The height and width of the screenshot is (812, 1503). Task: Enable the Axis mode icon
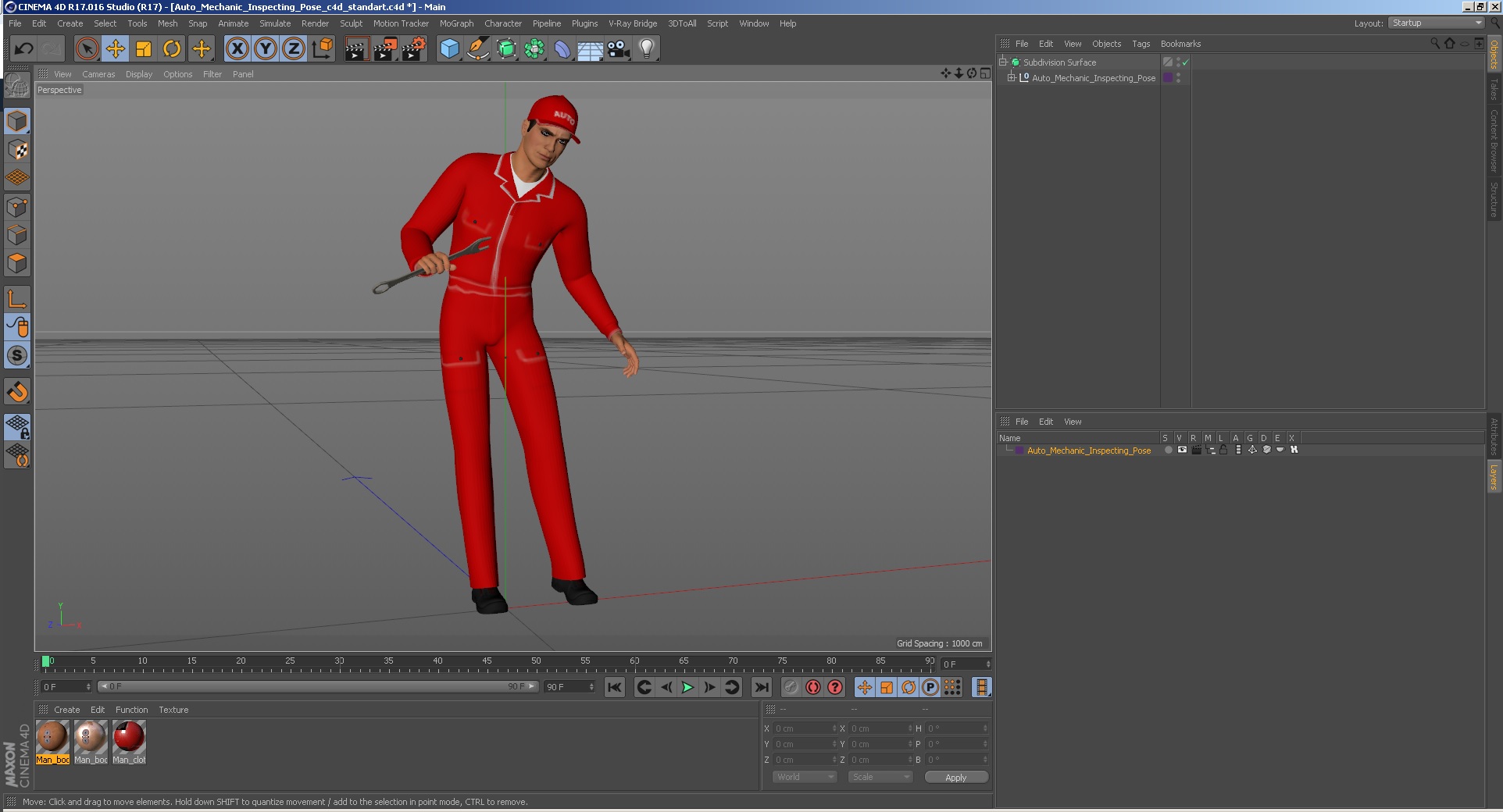pos(17,298)
